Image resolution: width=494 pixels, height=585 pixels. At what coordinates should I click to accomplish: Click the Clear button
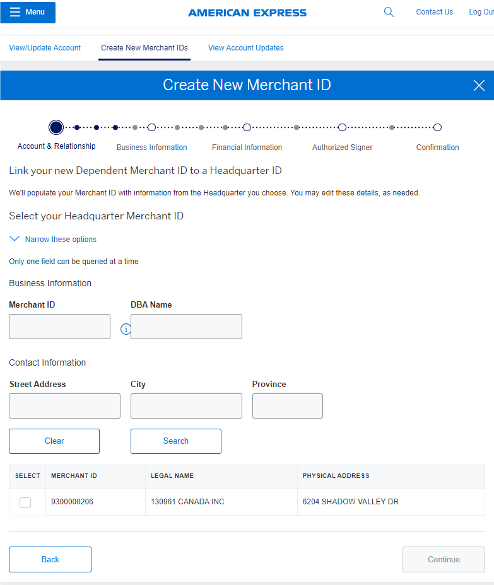point(54,441)
